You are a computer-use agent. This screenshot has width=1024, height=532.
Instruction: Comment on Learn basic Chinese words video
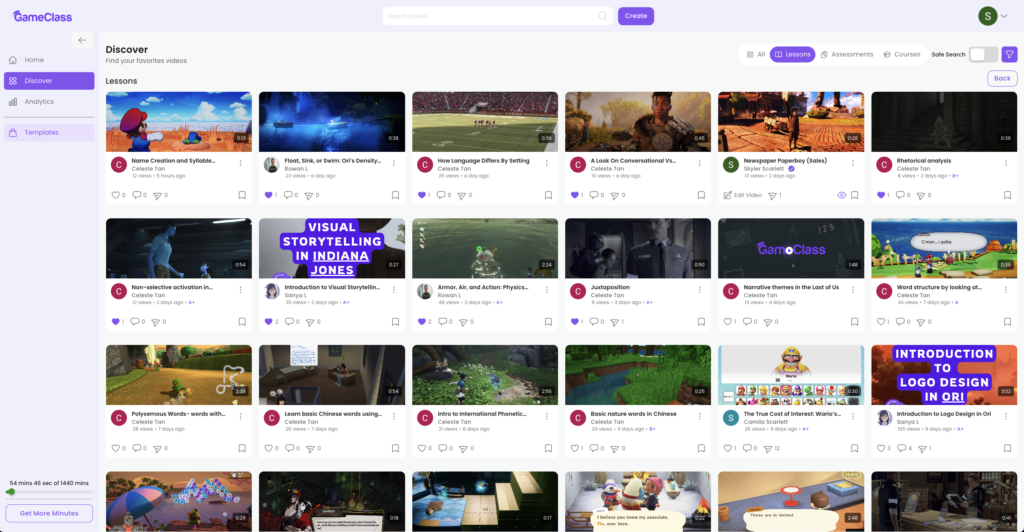[288, 448]
